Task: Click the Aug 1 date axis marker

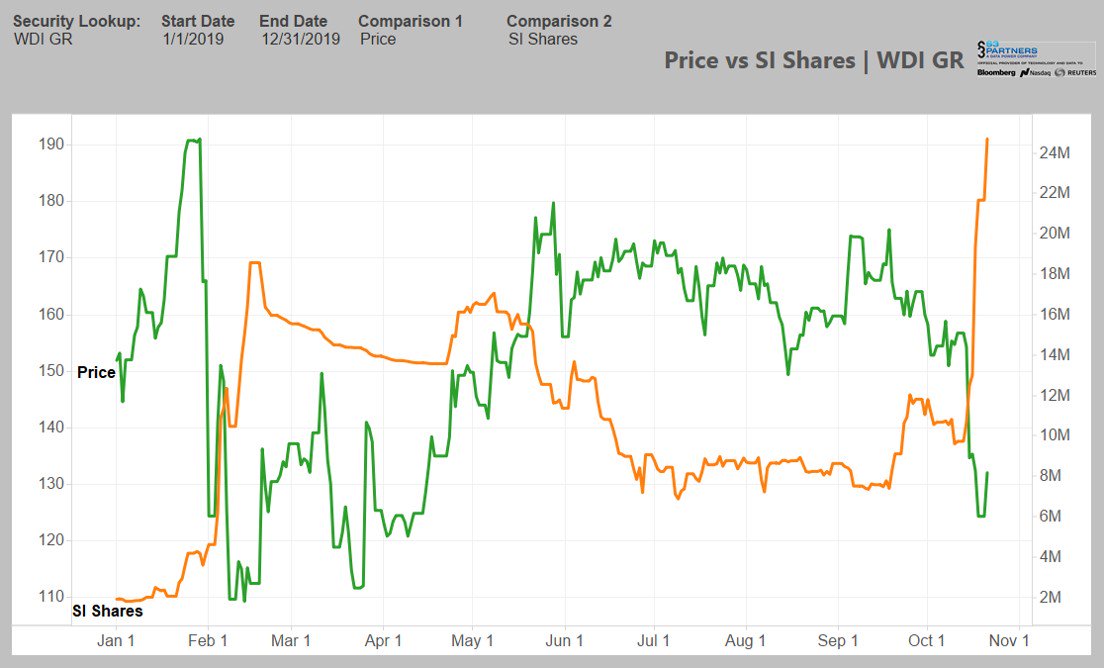Action: coord(745,641)
